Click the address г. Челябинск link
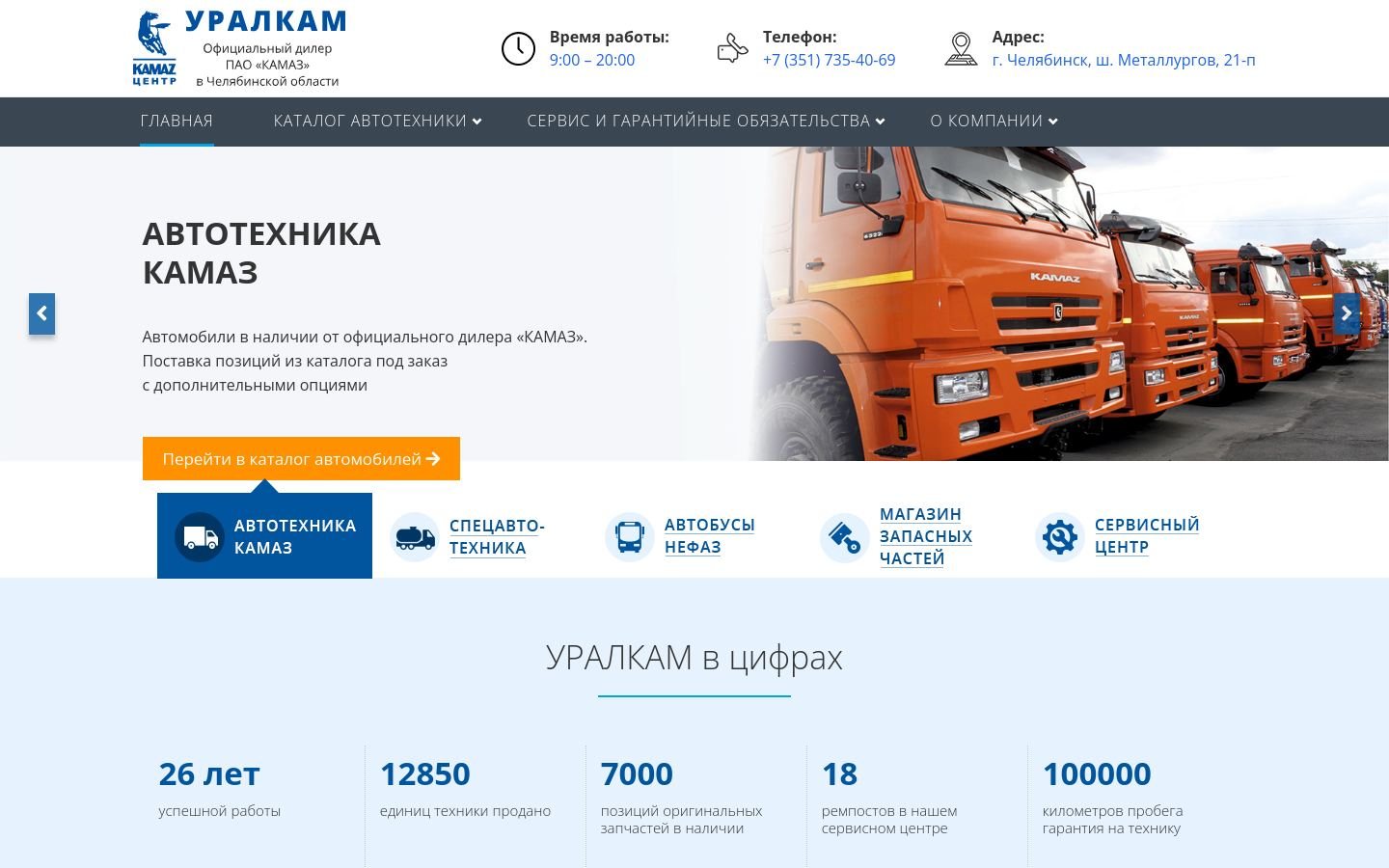1389x868 pixels. click(x=1124, y=60)
